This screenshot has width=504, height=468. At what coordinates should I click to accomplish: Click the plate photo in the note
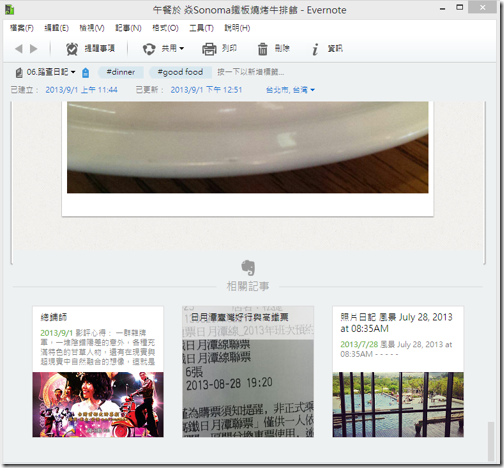[x=248, y=147]
